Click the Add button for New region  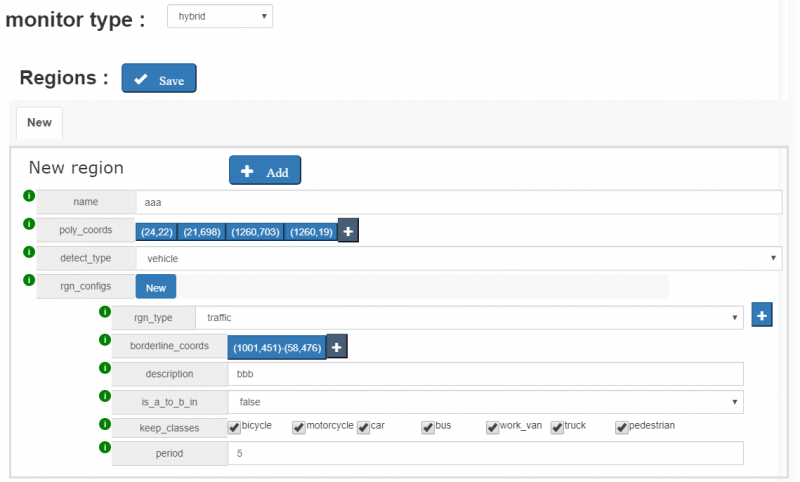265,171
